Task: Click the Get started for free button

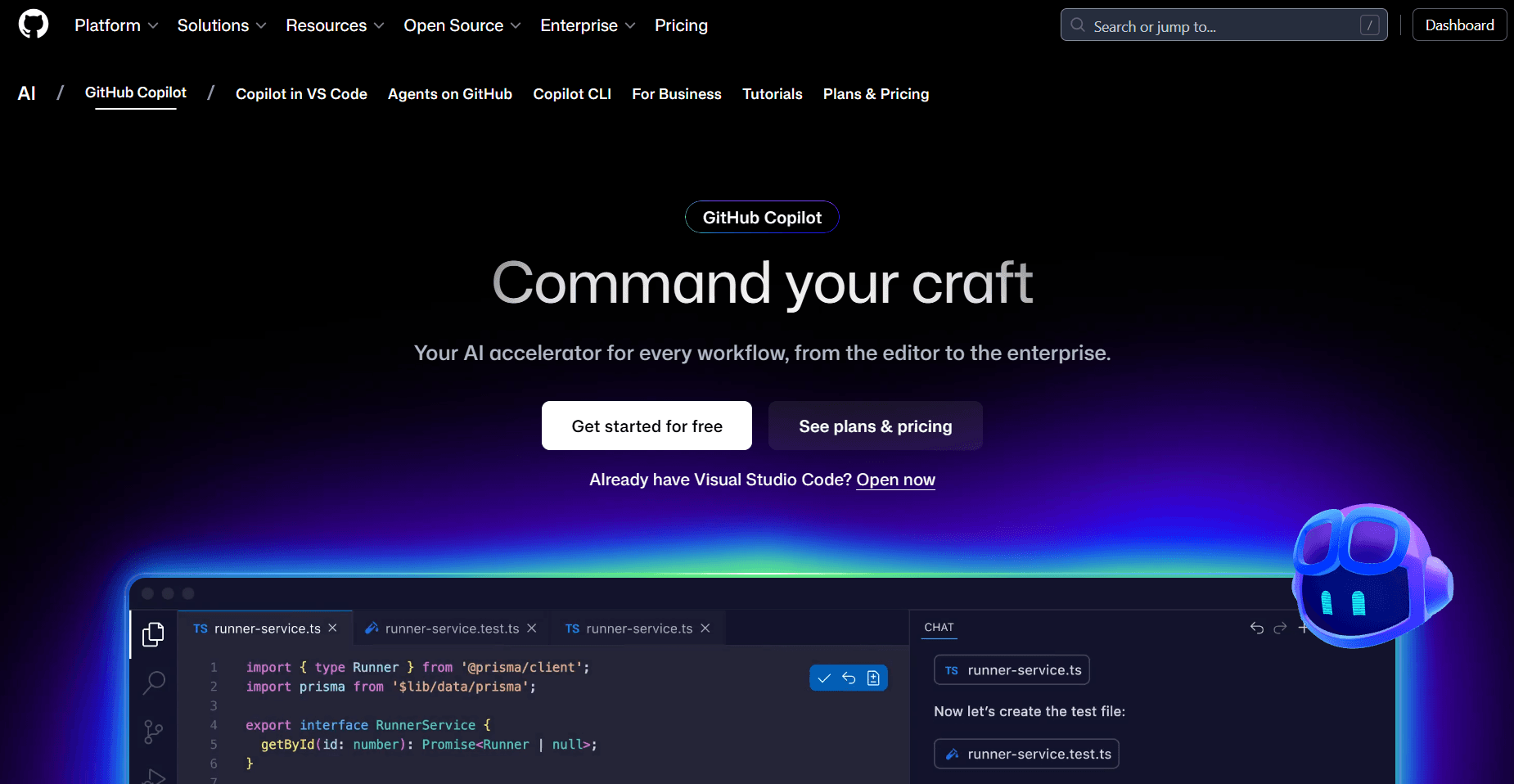Action: tap(647, 426)
